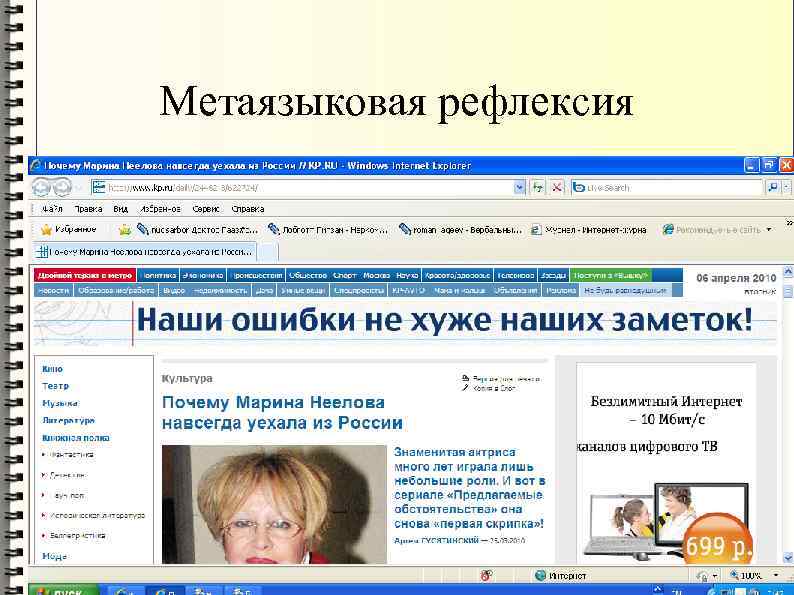Click the Add to Favorites bar icon
Screen dimensions: 794x595
pyautogui.click(x=125, y=230)
